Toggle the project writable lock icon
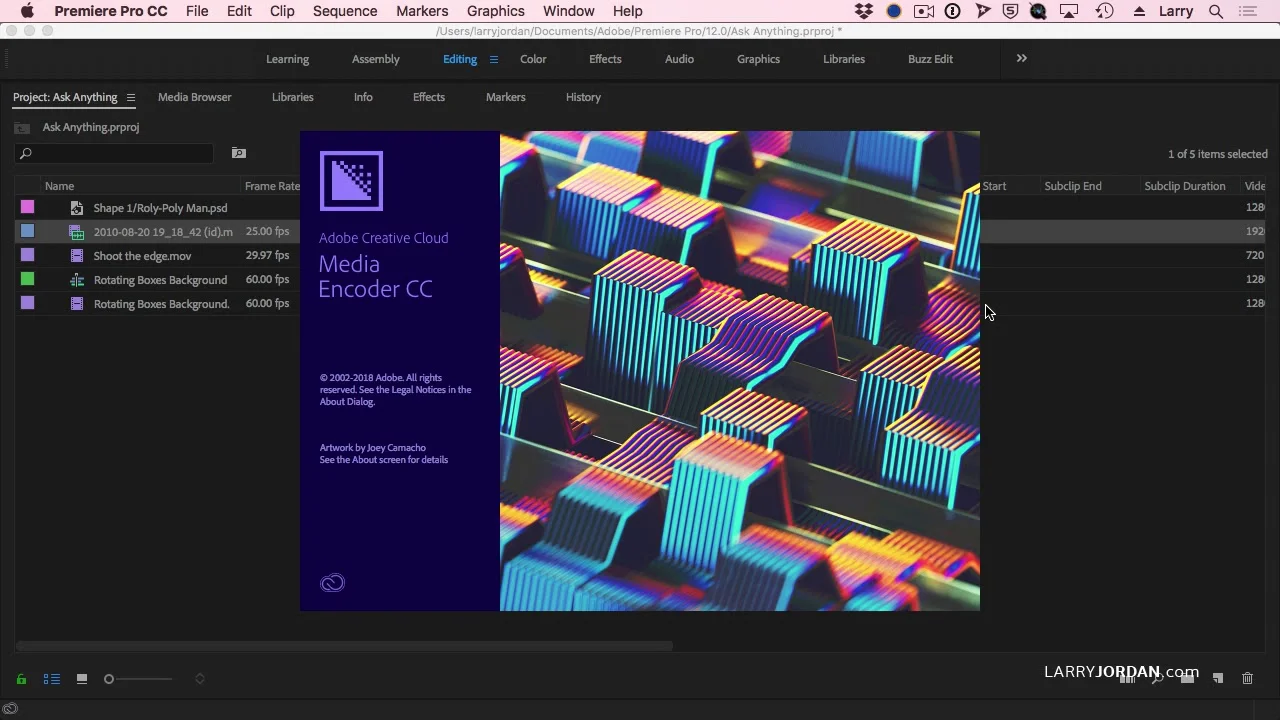The image size is (1280, 720). pyautogui.click(x=21, y=679)
